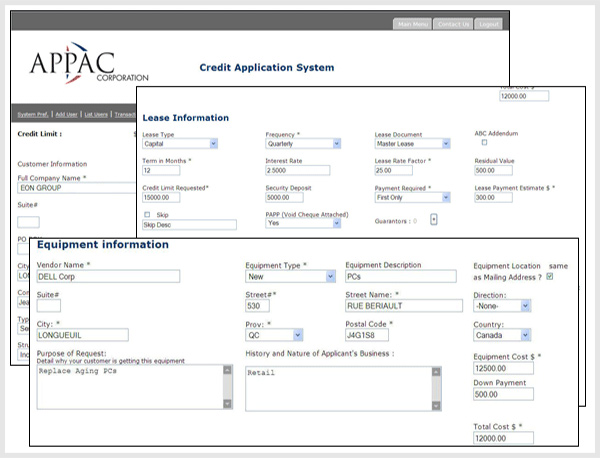The width and height of the screenshot is (600, 458).
Task: Click the Vendor Name input field
Action: [x=108, y=277]
